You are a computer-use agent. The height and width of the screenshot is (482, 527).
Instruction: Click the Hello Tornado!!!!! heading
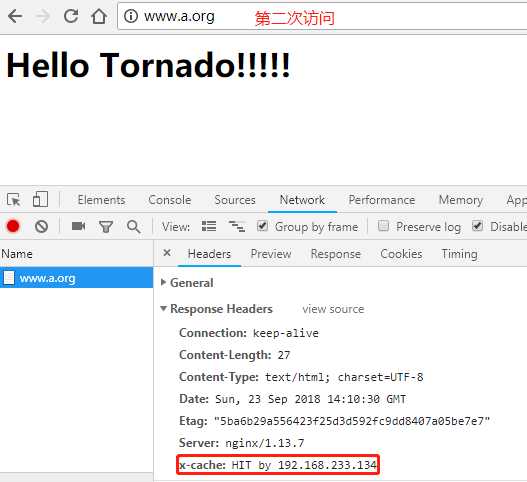(x=148, y=65)
